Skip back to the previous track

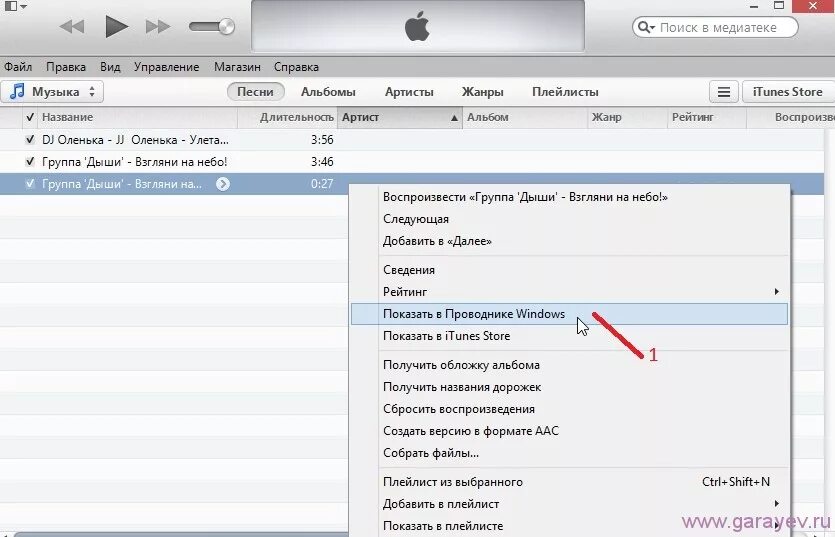tap(71, 26)
